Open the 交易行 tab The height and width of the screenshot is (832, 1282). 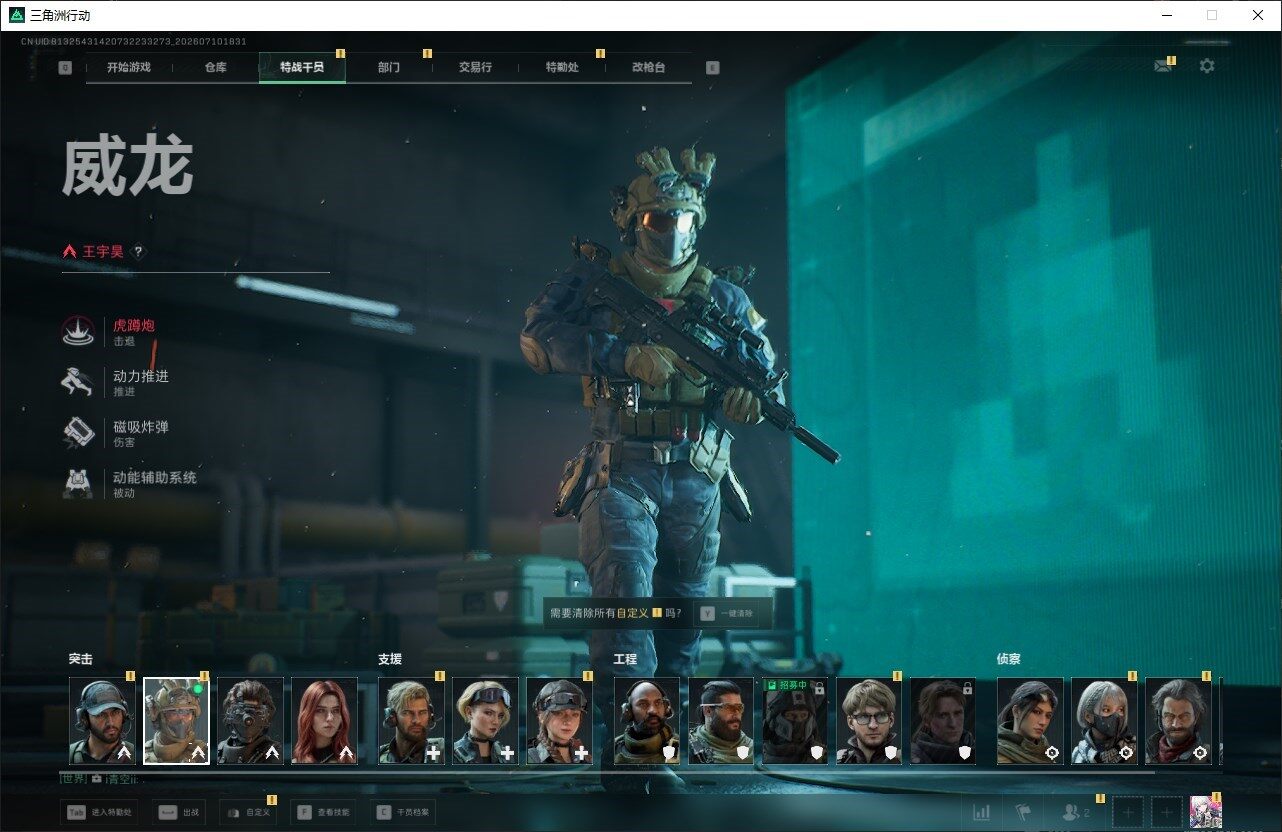point(475,67)
